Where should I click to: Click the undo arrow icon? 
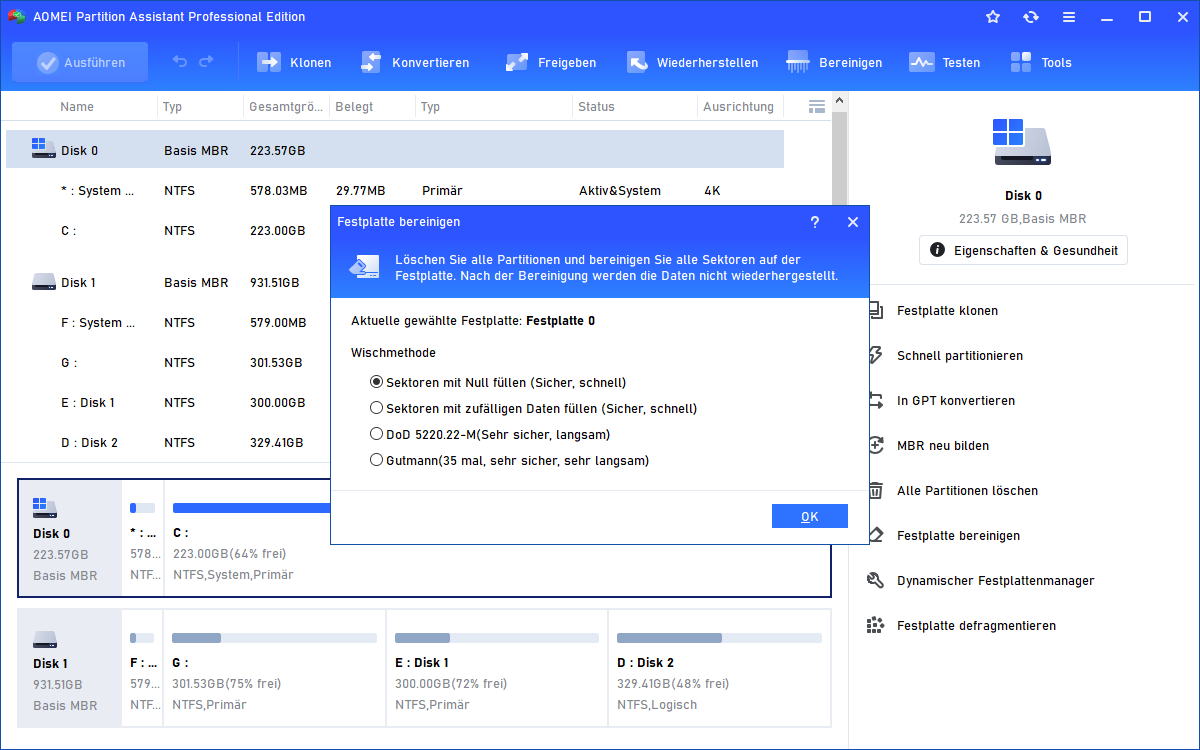tap(180, 62)
